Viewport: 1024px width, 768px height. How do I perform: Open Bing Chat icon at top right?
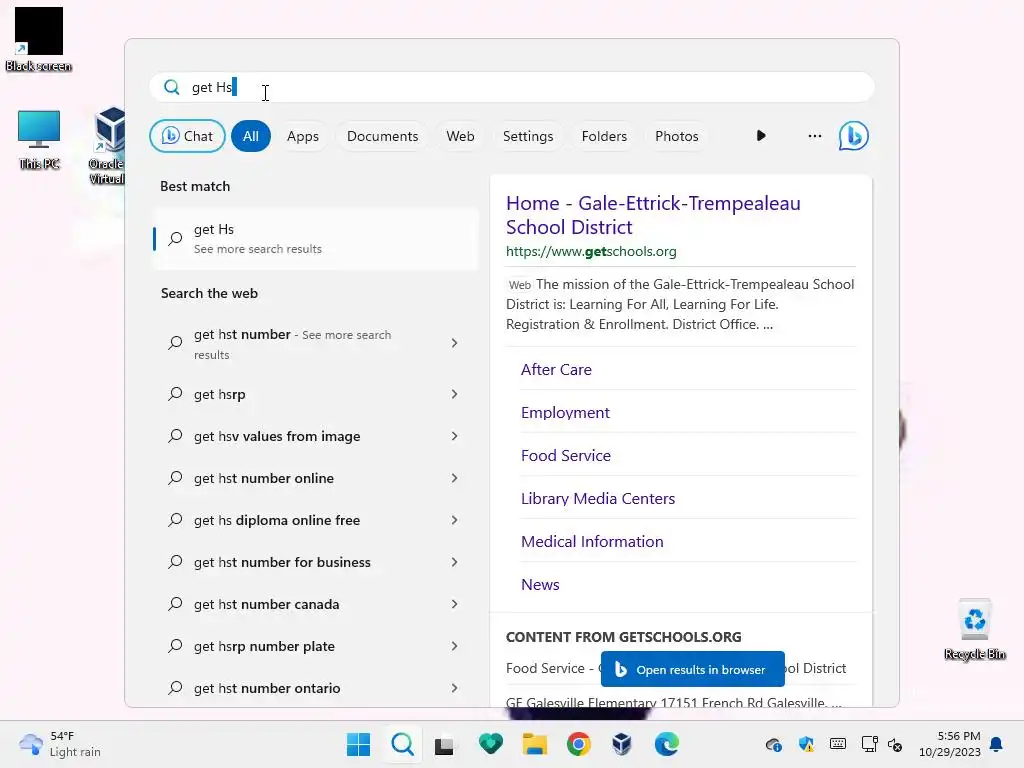click(x=854, y=136)
